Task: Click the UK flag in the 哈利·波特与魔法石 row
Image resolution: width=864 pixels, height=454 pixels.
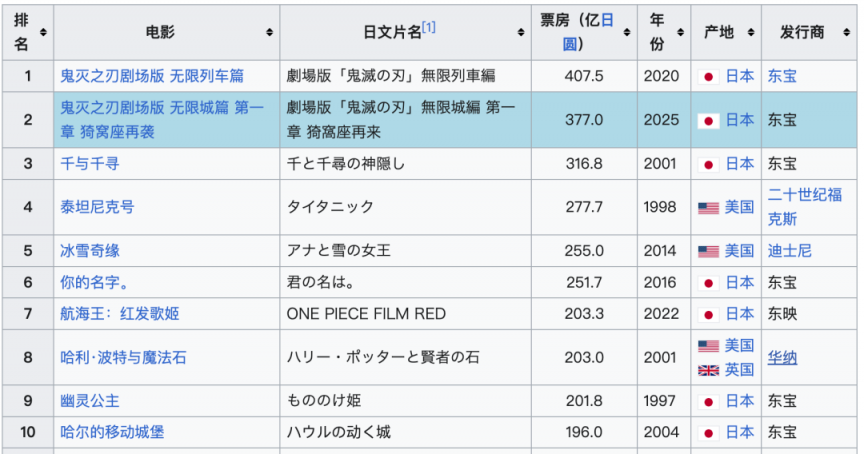Action: (708, 370)
